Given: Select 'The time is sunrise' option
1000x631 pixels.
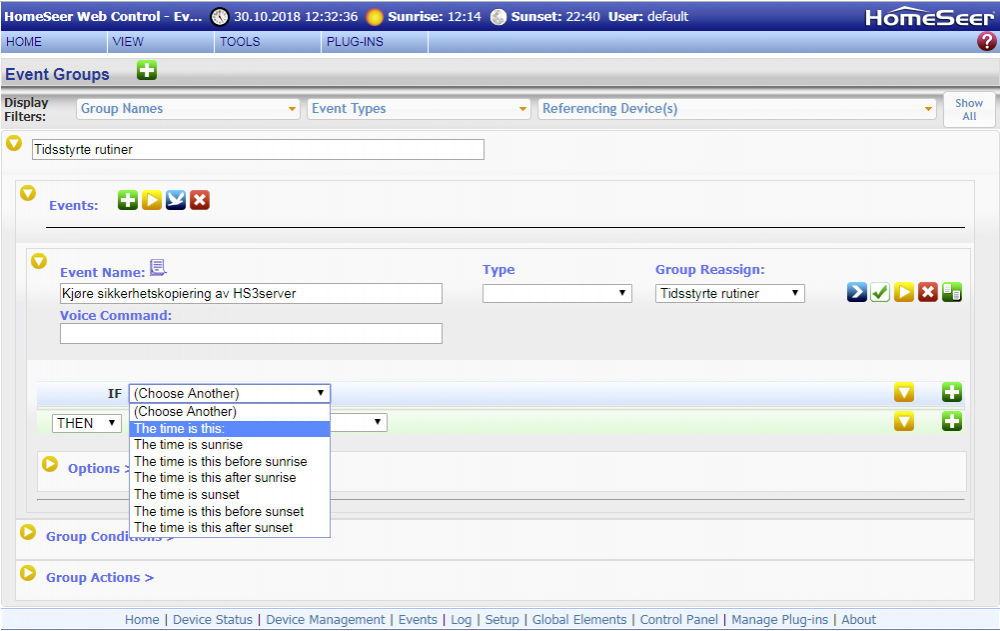Looking at the screenshot, I should (x=188, y=445).
